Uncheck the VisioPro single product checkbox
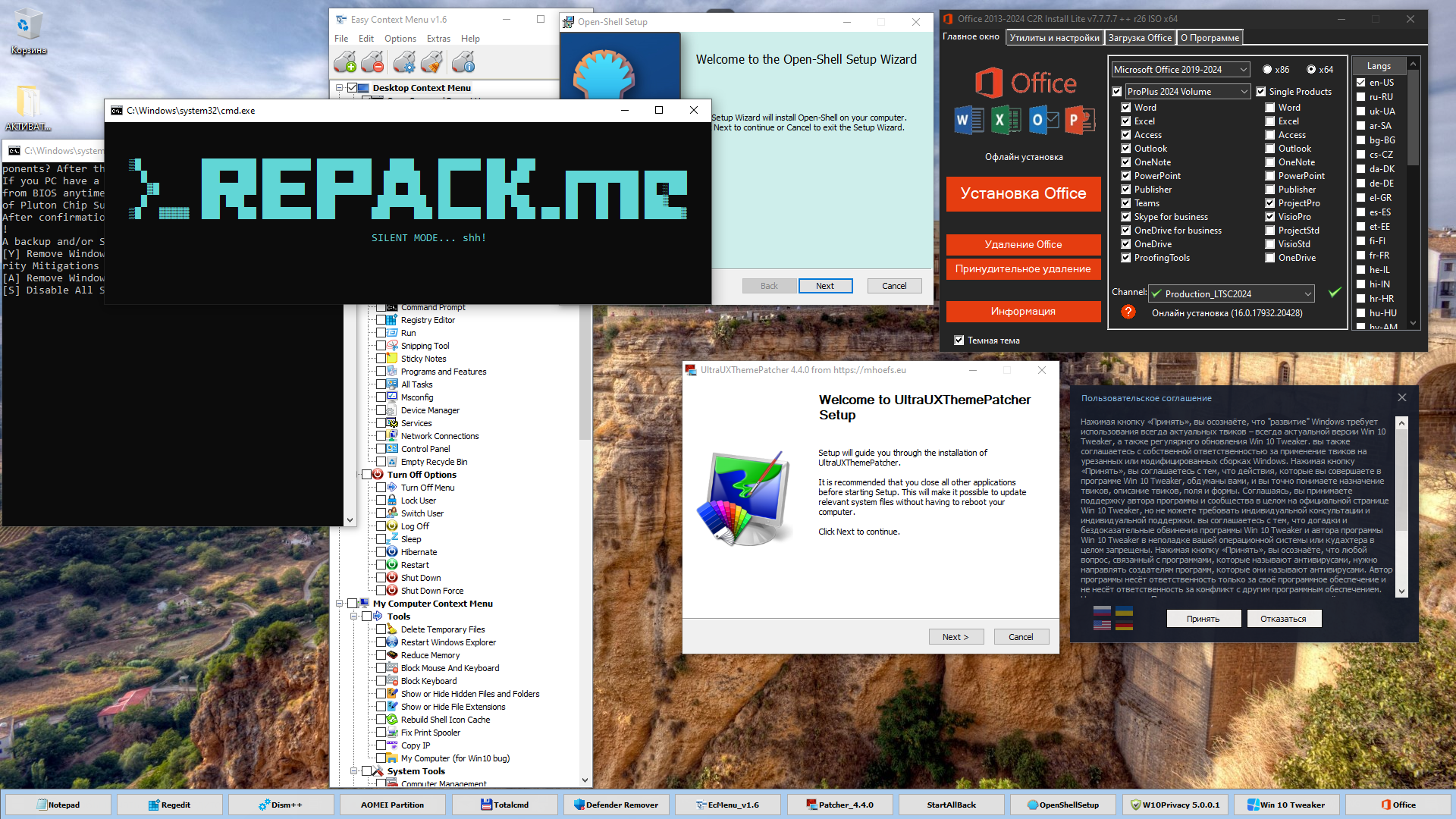Image resolution: width=1456 pixels, height=819 pixels. (1269, 216)
